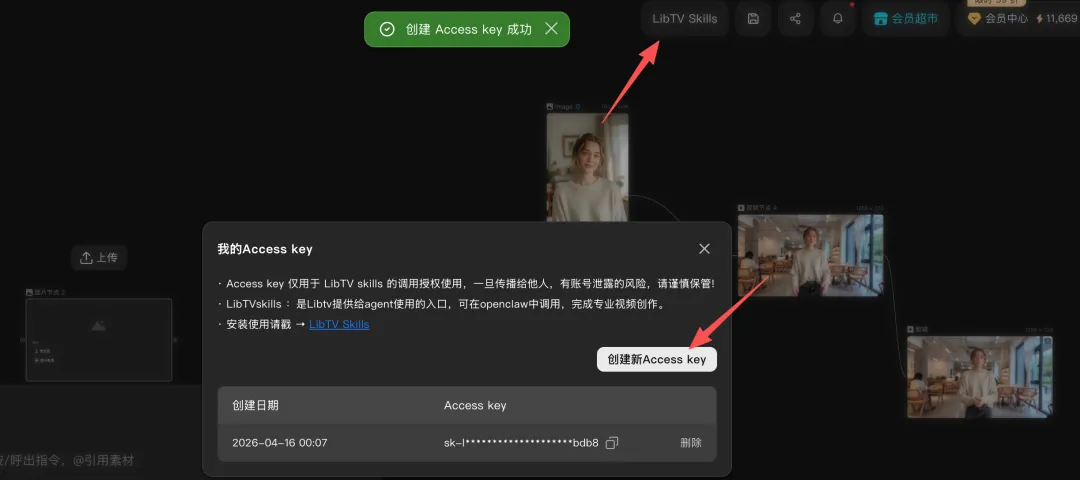
Task: Click the Image node label icon
Action: 550,107
